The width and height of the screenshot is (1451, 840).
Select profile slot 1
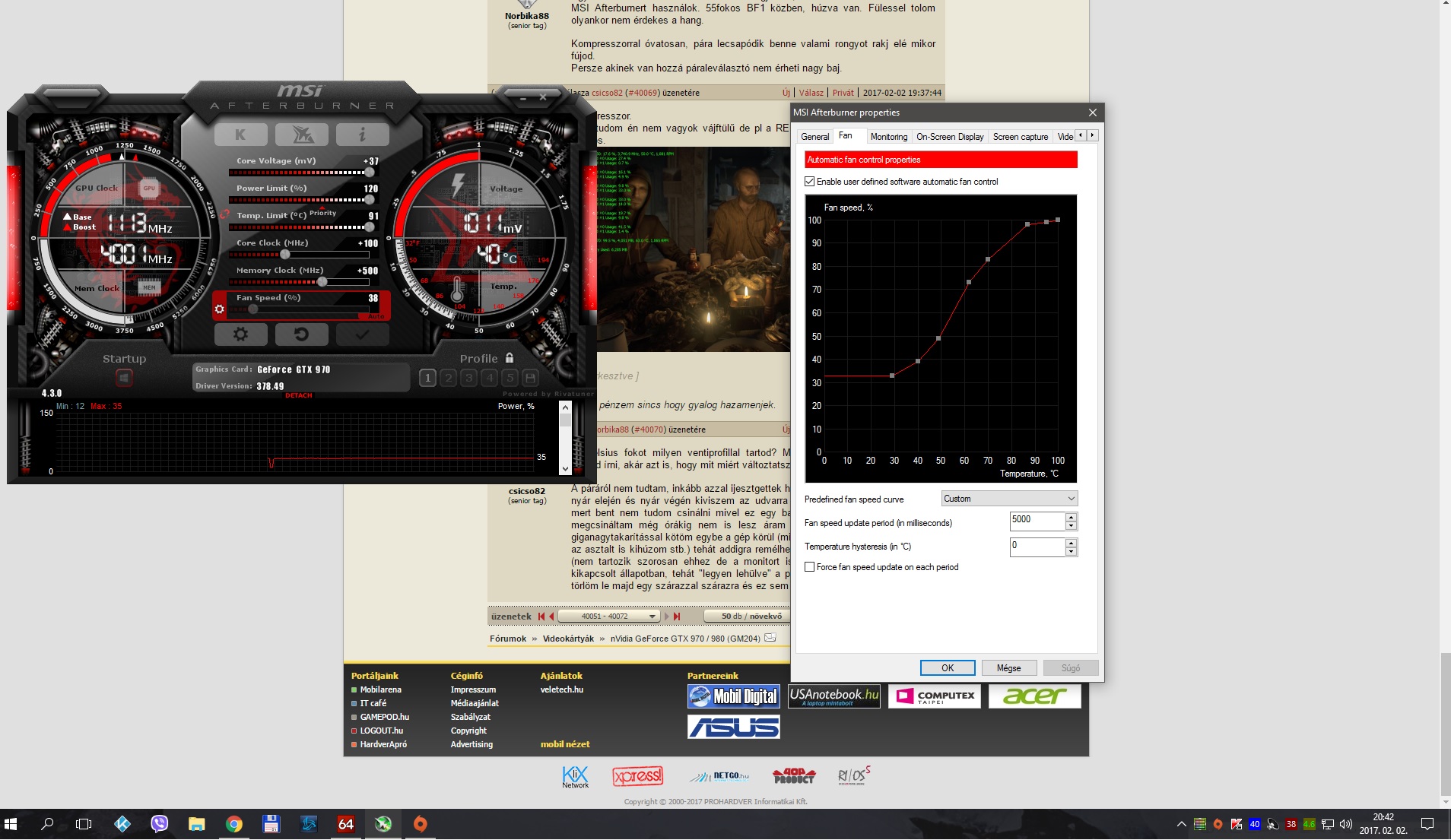point(427,378)
